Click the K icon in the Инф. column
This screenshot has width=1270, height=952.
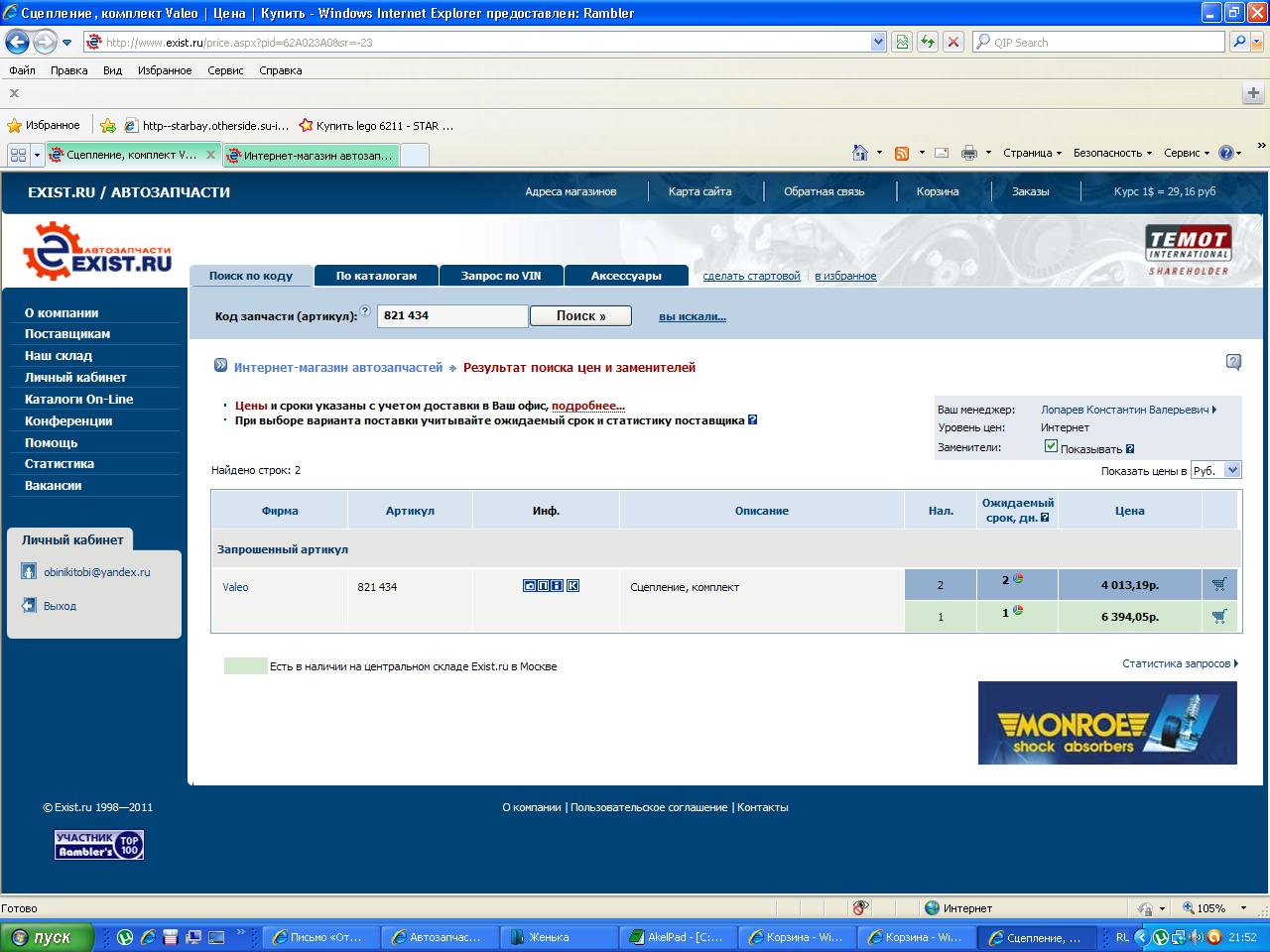[x=572, y=585]
